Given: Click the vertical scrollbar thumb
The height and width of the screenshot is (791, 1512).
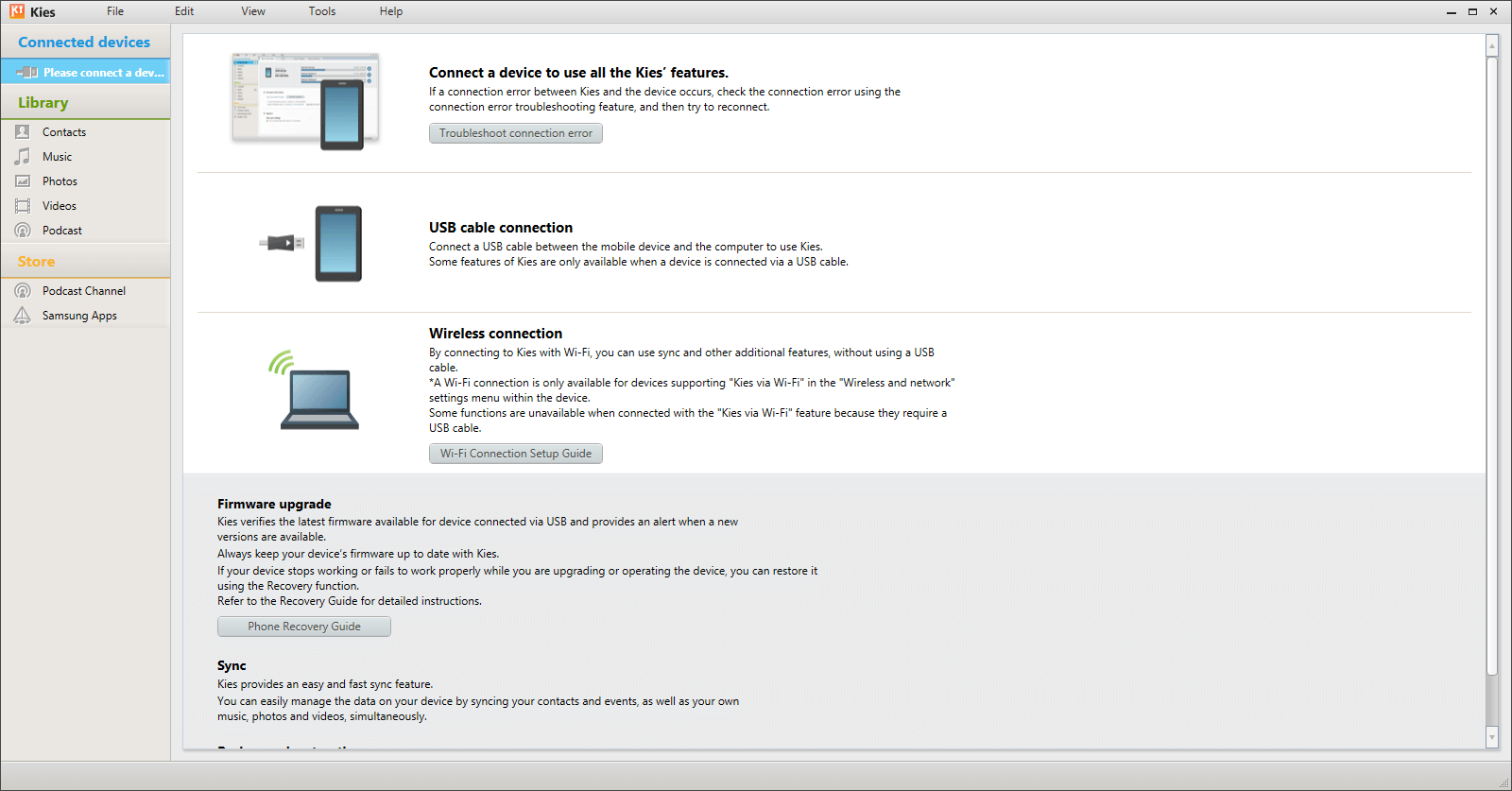Looking at the screenshot, I should click(x=1492, y=366).
